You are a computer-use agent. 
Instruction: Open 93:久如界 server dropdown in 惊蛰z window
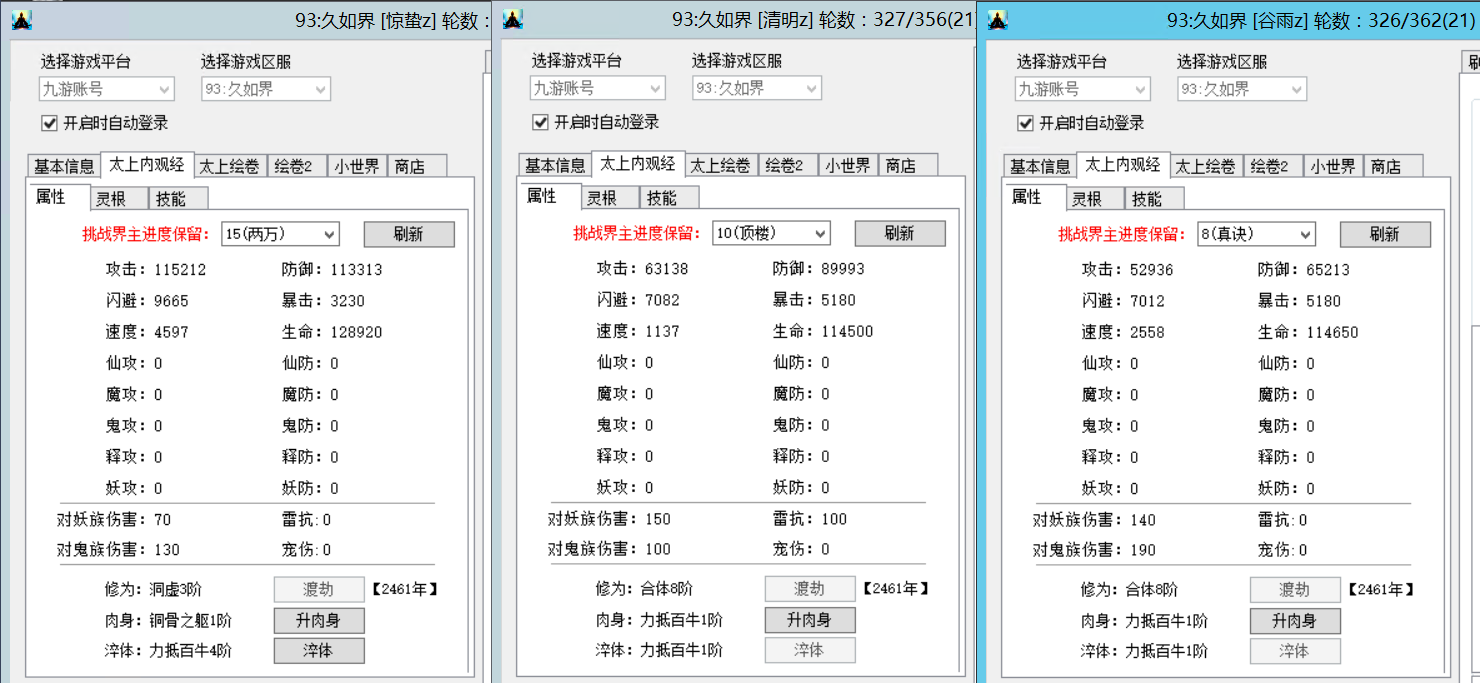click(266, 89)
